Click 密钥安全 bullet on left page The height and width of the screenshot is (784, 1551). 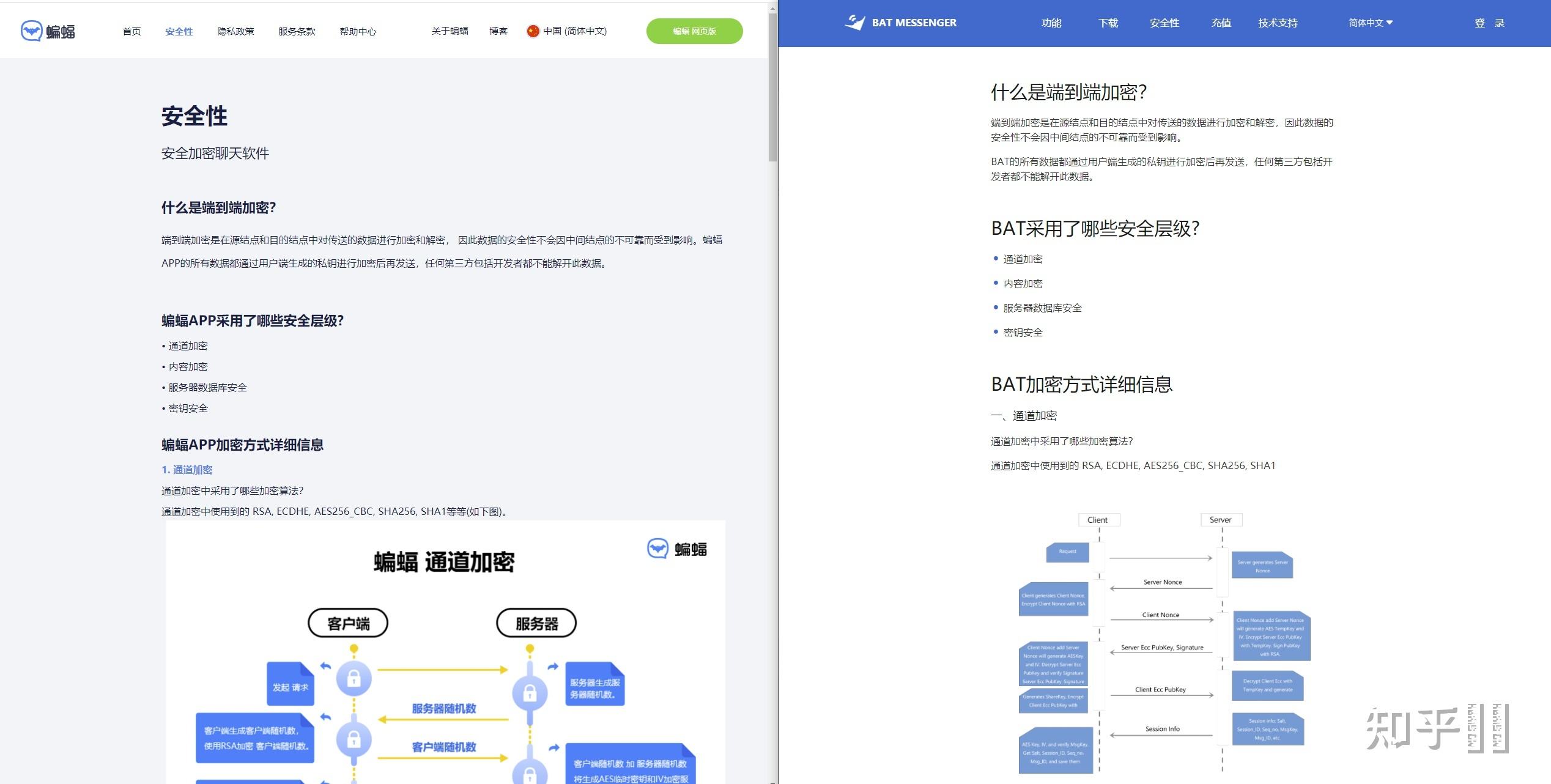[x=188, y=408]
